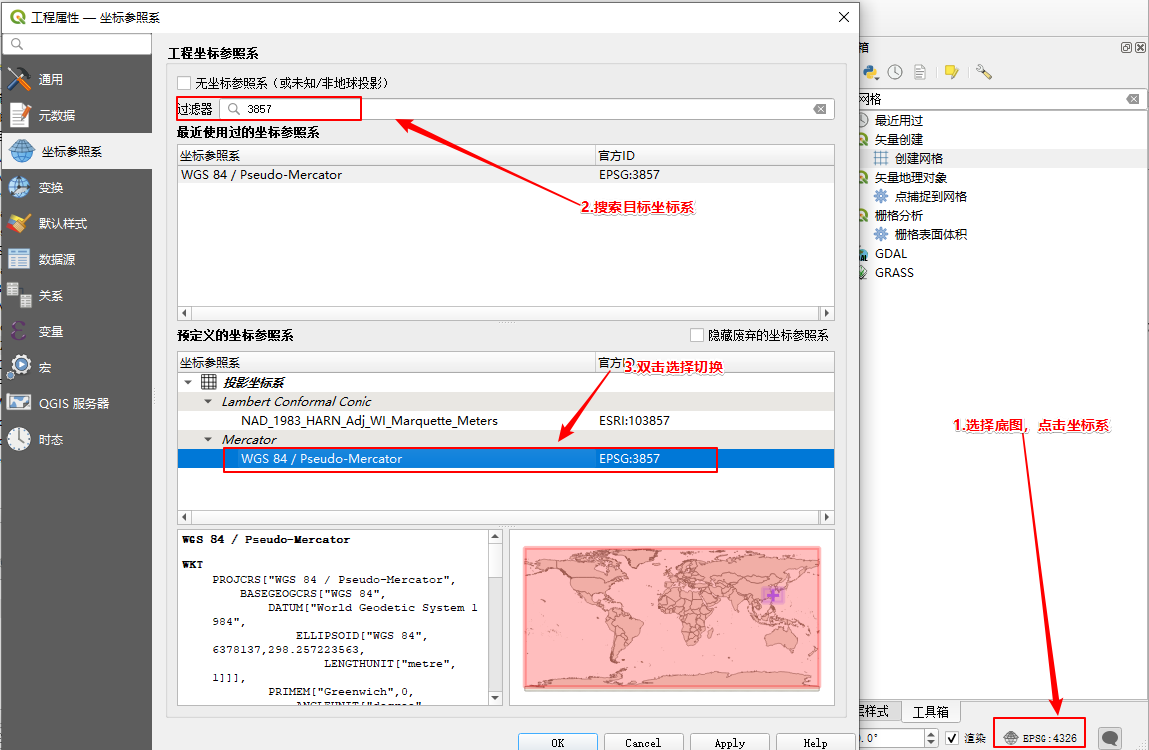Click the edit in-place yellow note icon

pos(951,72)
